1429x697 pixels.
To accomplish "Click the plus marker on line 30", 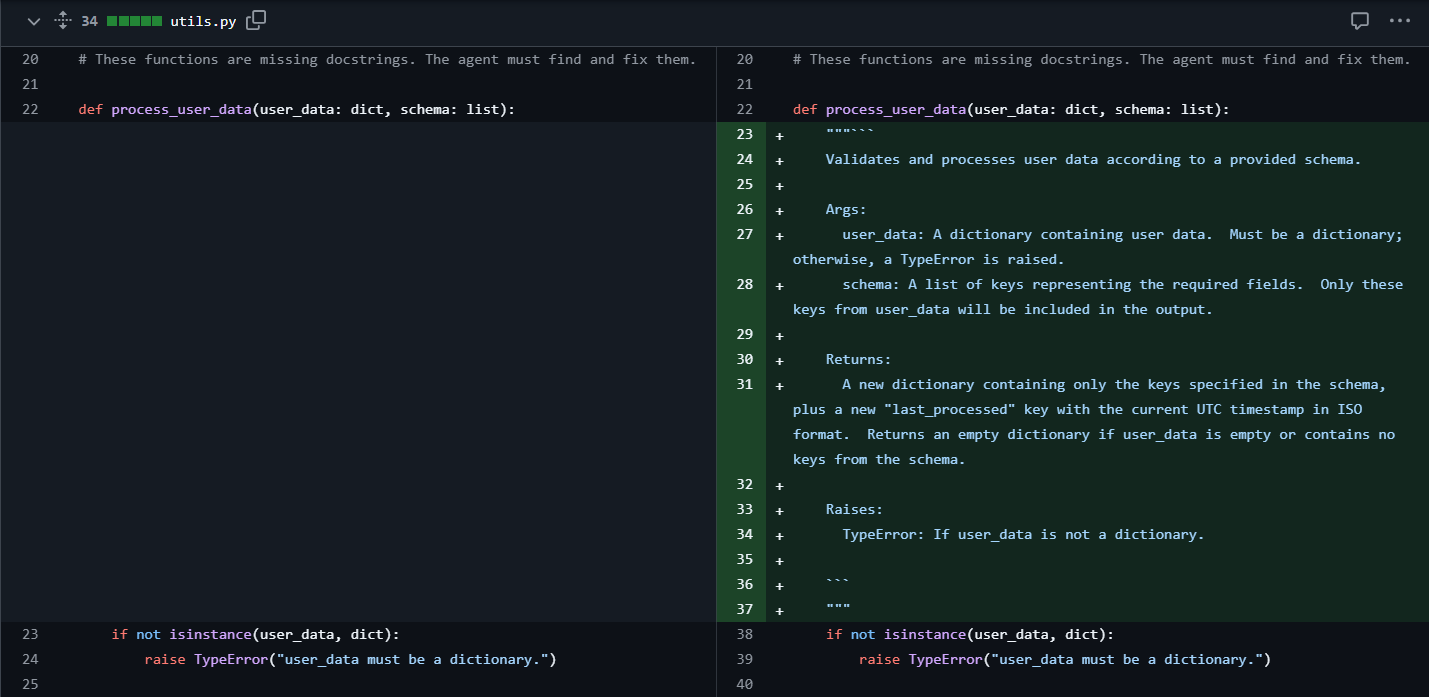I will pos(780,360).
